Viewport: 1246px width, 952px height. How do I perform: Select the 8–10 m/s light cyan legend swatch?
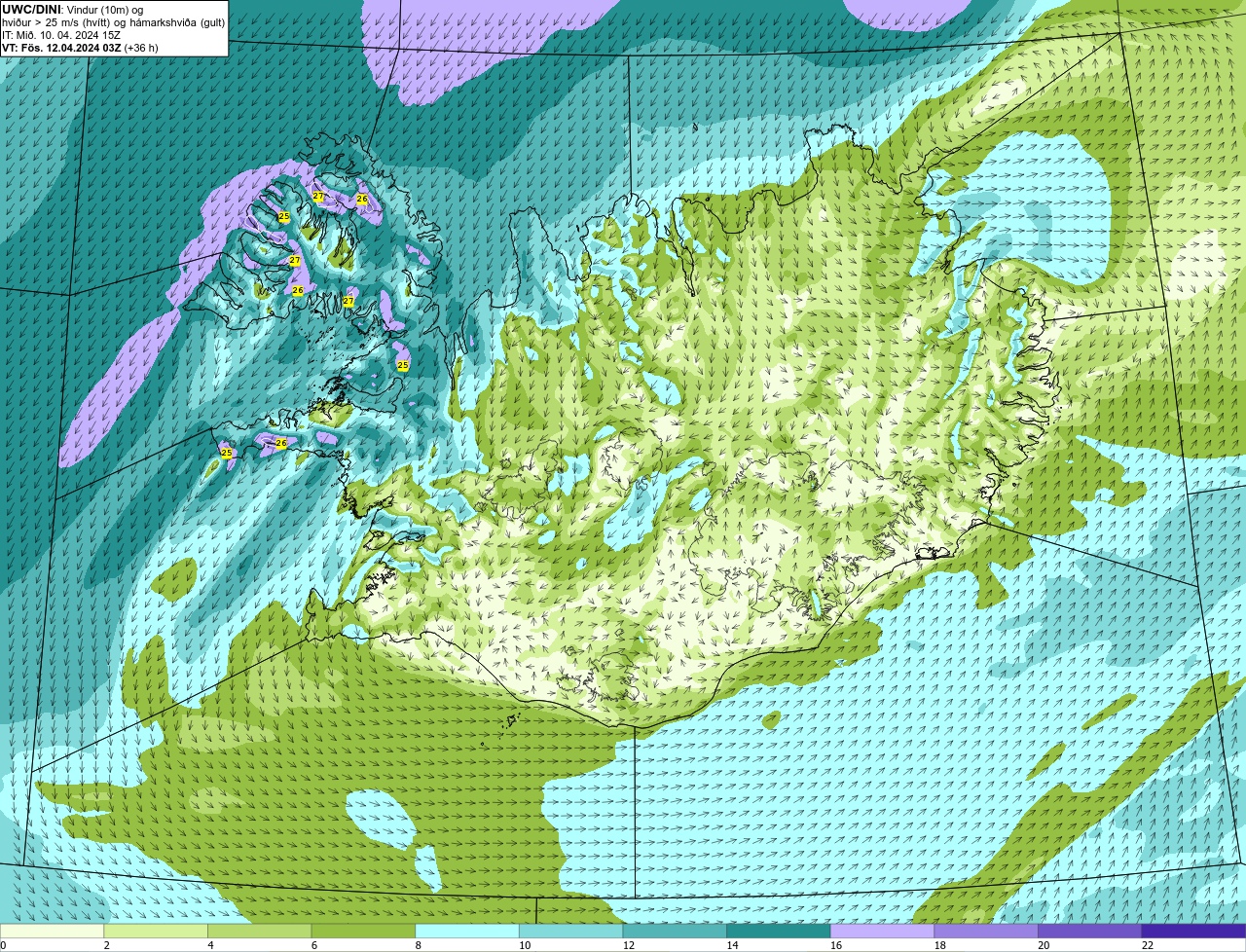pyautogui.click(x=467, y=931)
